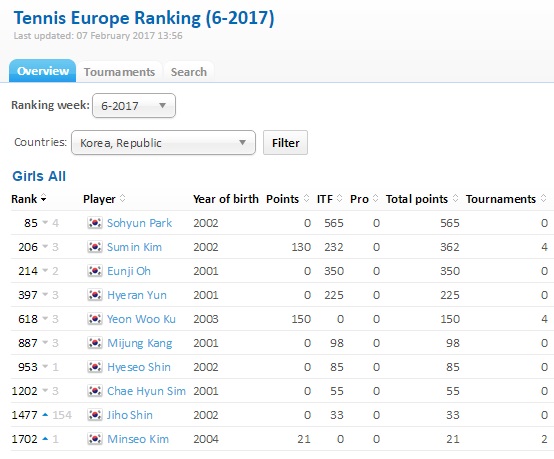The width and height of the screenshot is (554, 459).
Task: Click Korean flag icon beside Sumin Kim
Action: [95, 247]
